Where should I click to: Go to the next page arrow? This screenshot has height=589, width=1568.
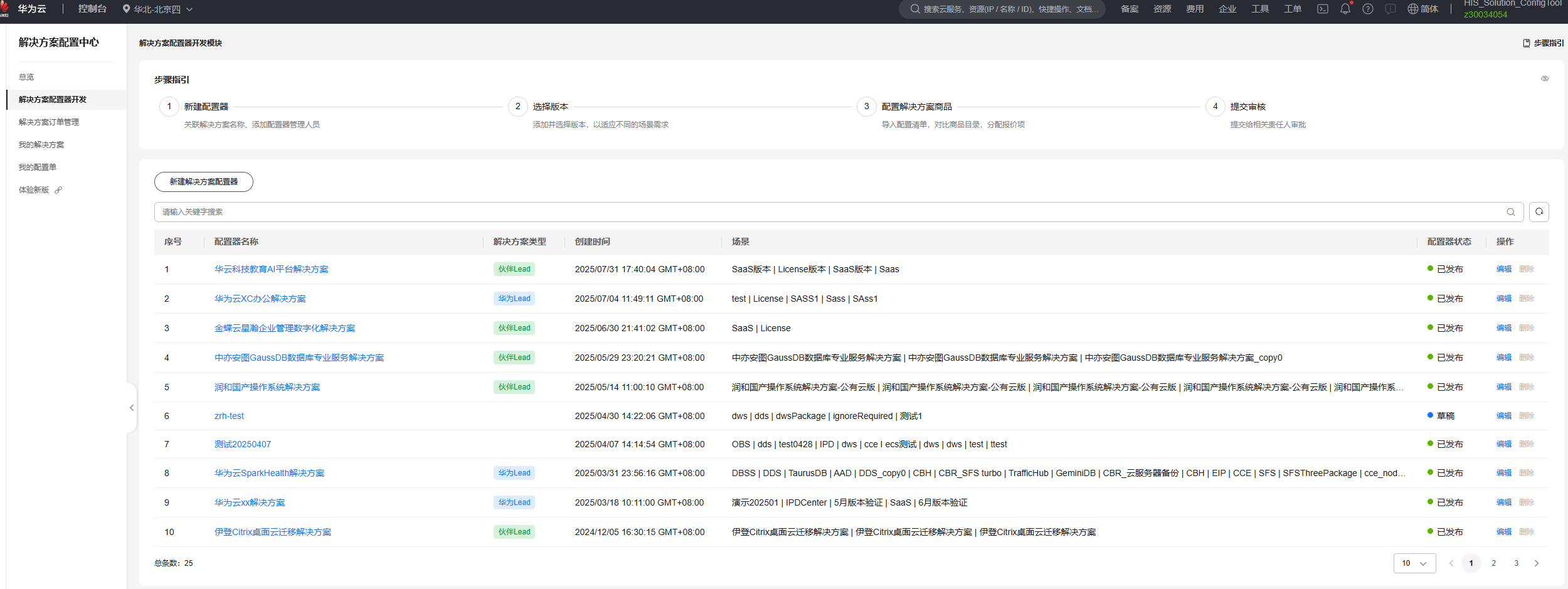1537,563
